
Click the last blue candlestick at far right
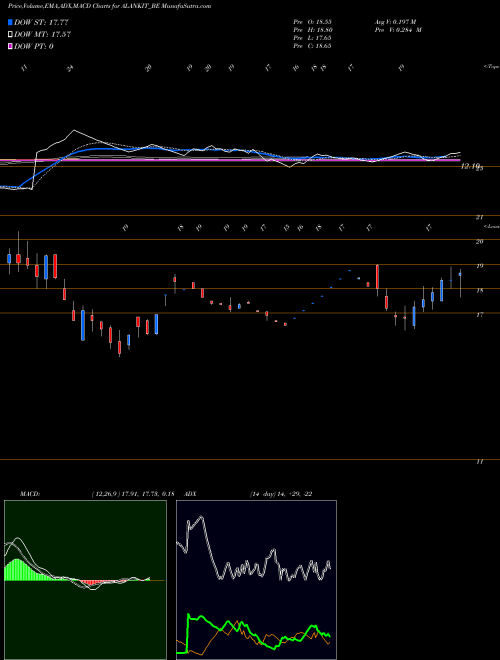click(x=460, y=274)
